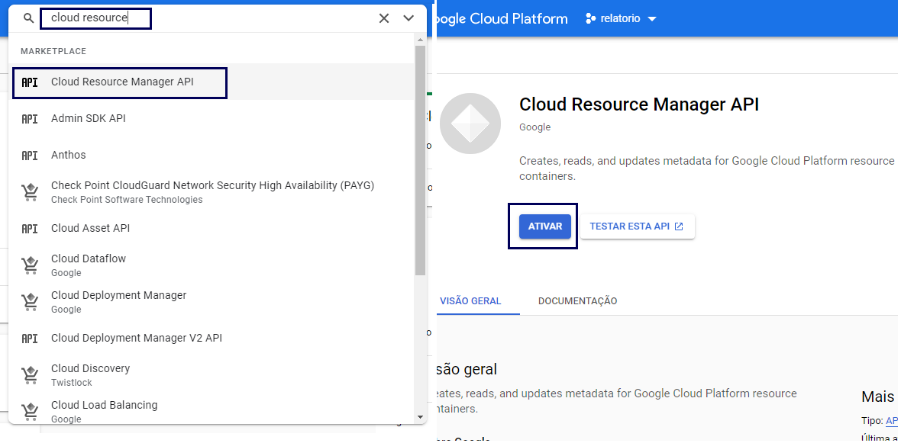Select Cloud Resource Manager API result
Screen dimensions: 901x441
point(211,82)
